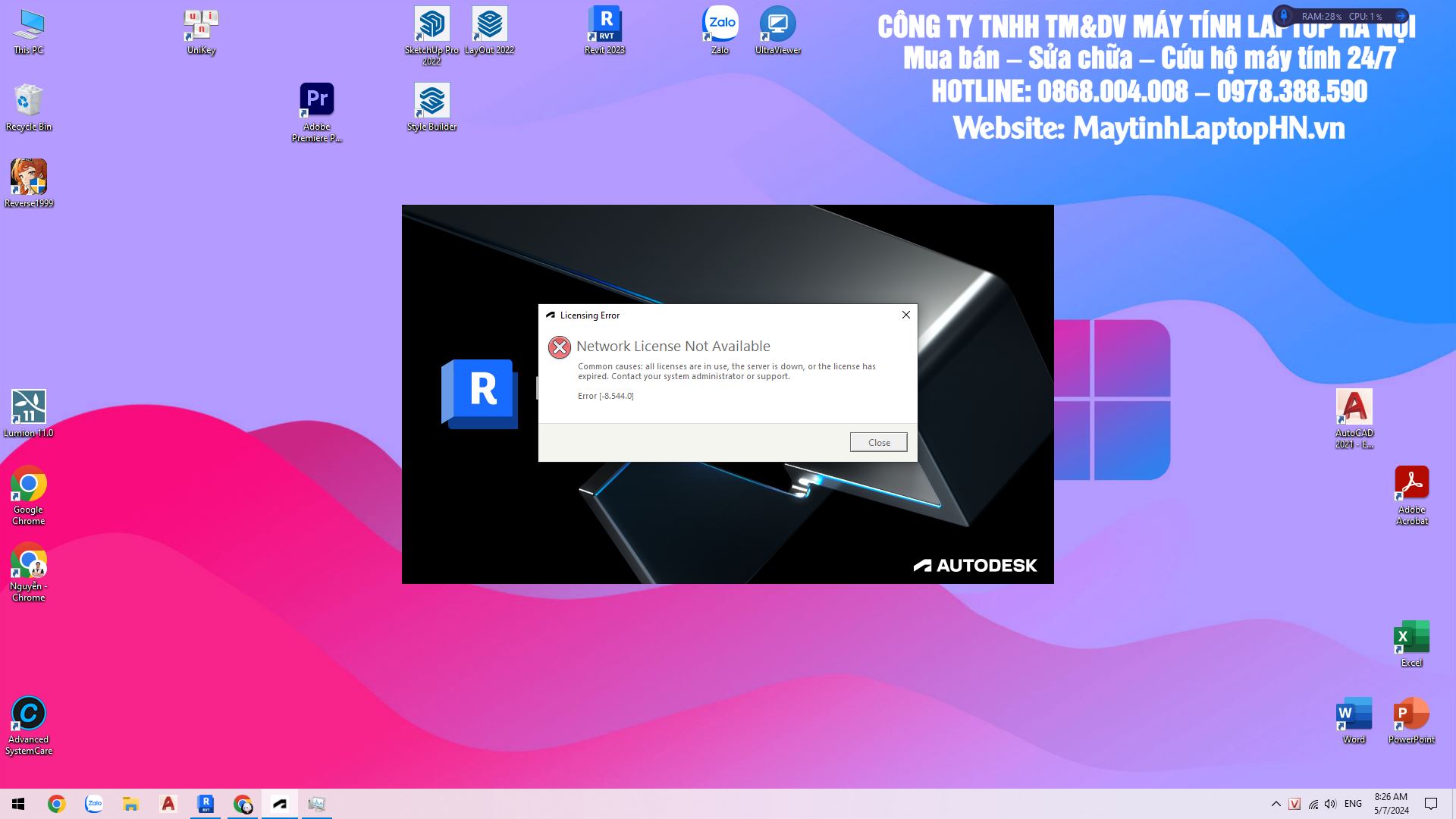This screenshot has height=819, width=1456.
Task: Open Adobe Acrobat desktop icon
Action: click(1411, 484)
